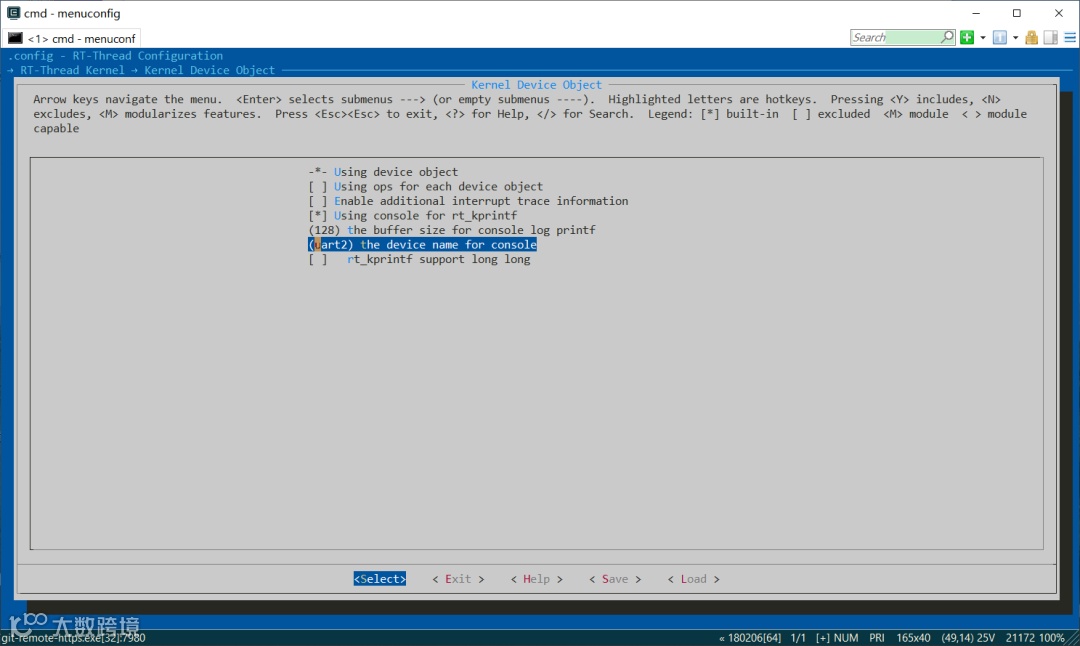This screenshot has width=1080, height=646.
Task: Open the dropdown arrow beside the new console icon
Action: tap(983, 38)
